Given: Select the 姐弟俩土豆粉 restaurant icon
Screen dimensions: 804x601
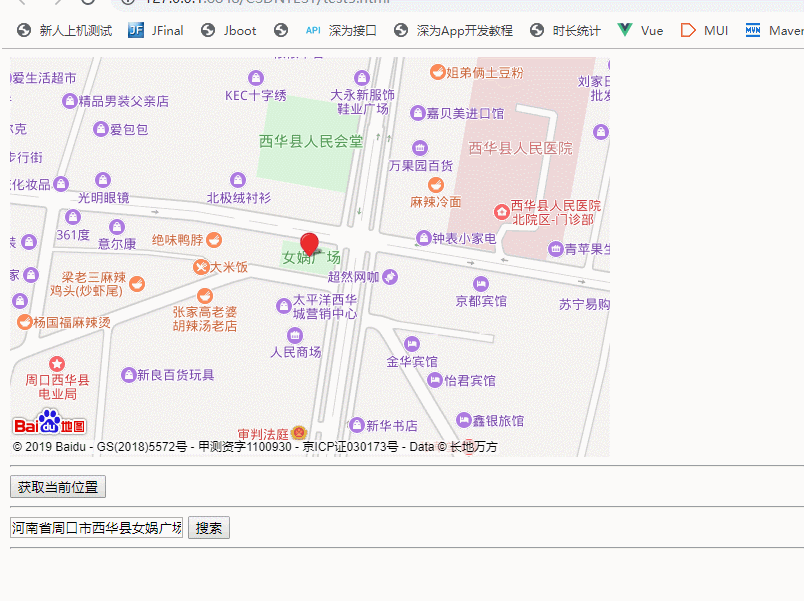Looking at the screenshot, I should 437,72.
